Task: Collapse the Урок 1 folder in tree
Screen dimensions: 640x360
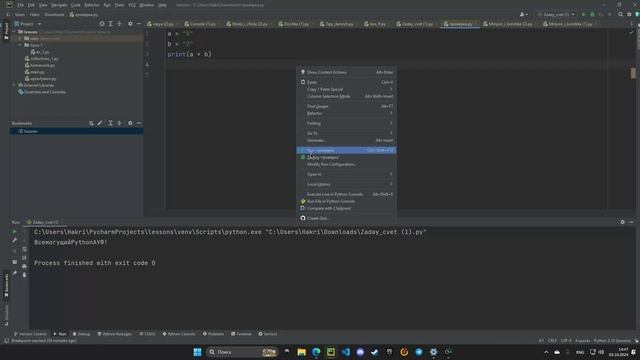Action: point(20,45)
